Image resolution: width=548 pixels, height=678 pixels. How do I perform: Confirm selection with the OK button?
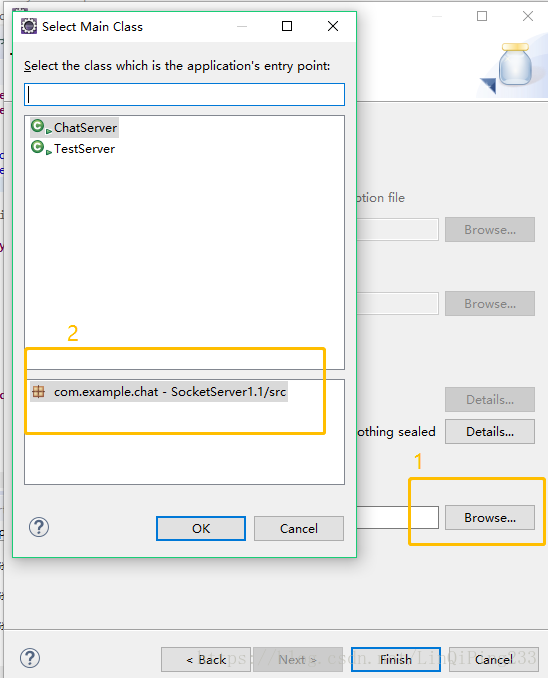coord(201,528)
